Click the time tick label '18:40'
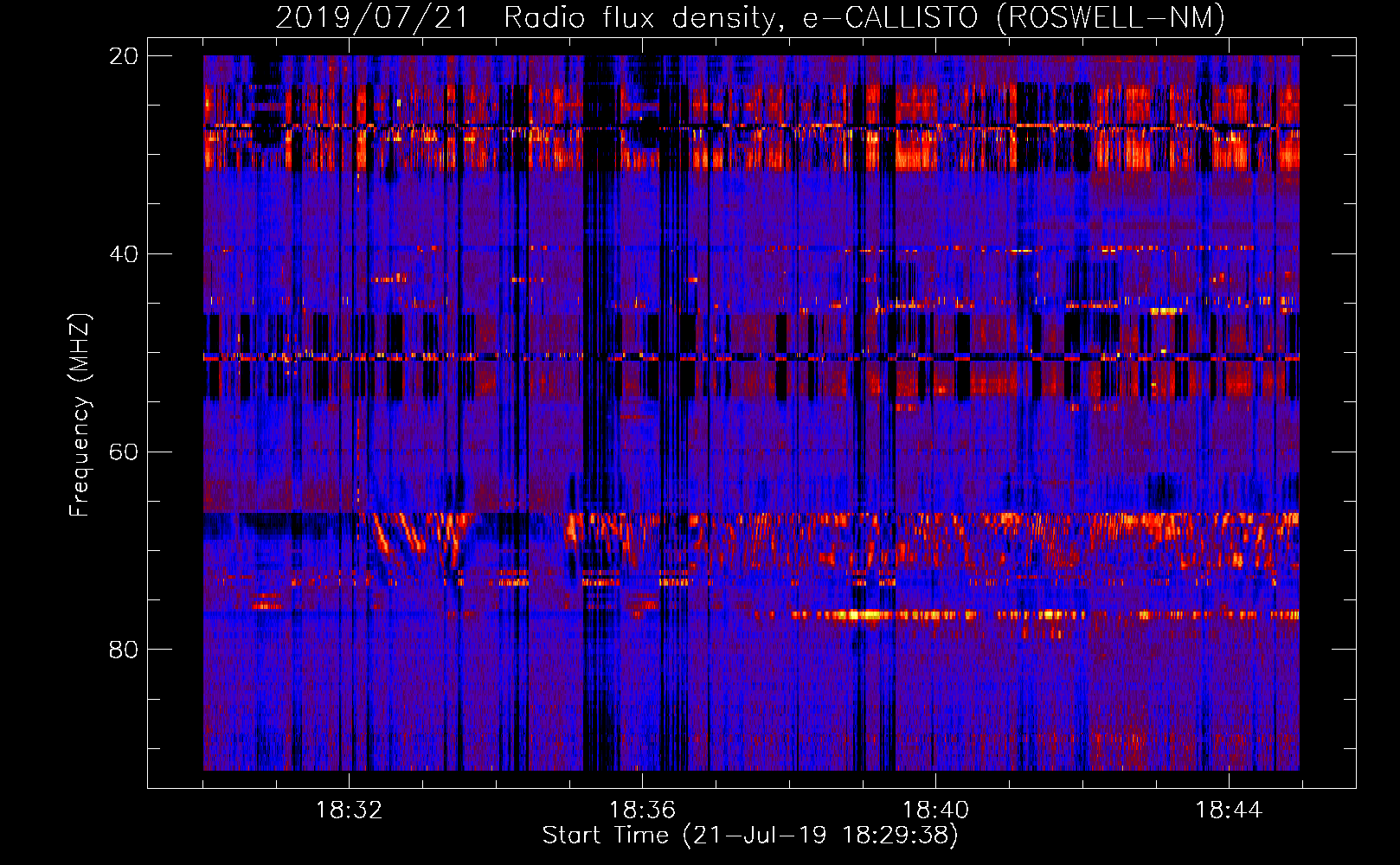Screen dimensions: 1400x865 (x=935, y=811)
